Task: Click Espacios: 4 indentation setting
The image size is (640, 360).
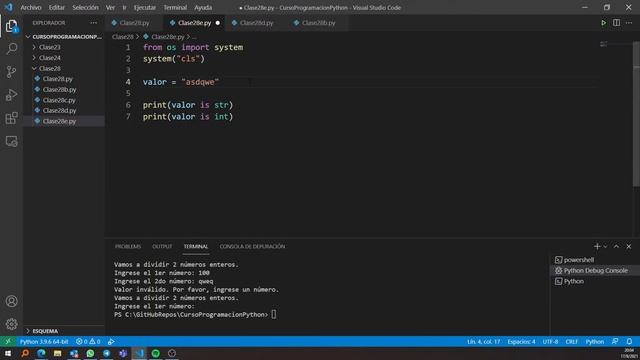Action: point(521,342)
